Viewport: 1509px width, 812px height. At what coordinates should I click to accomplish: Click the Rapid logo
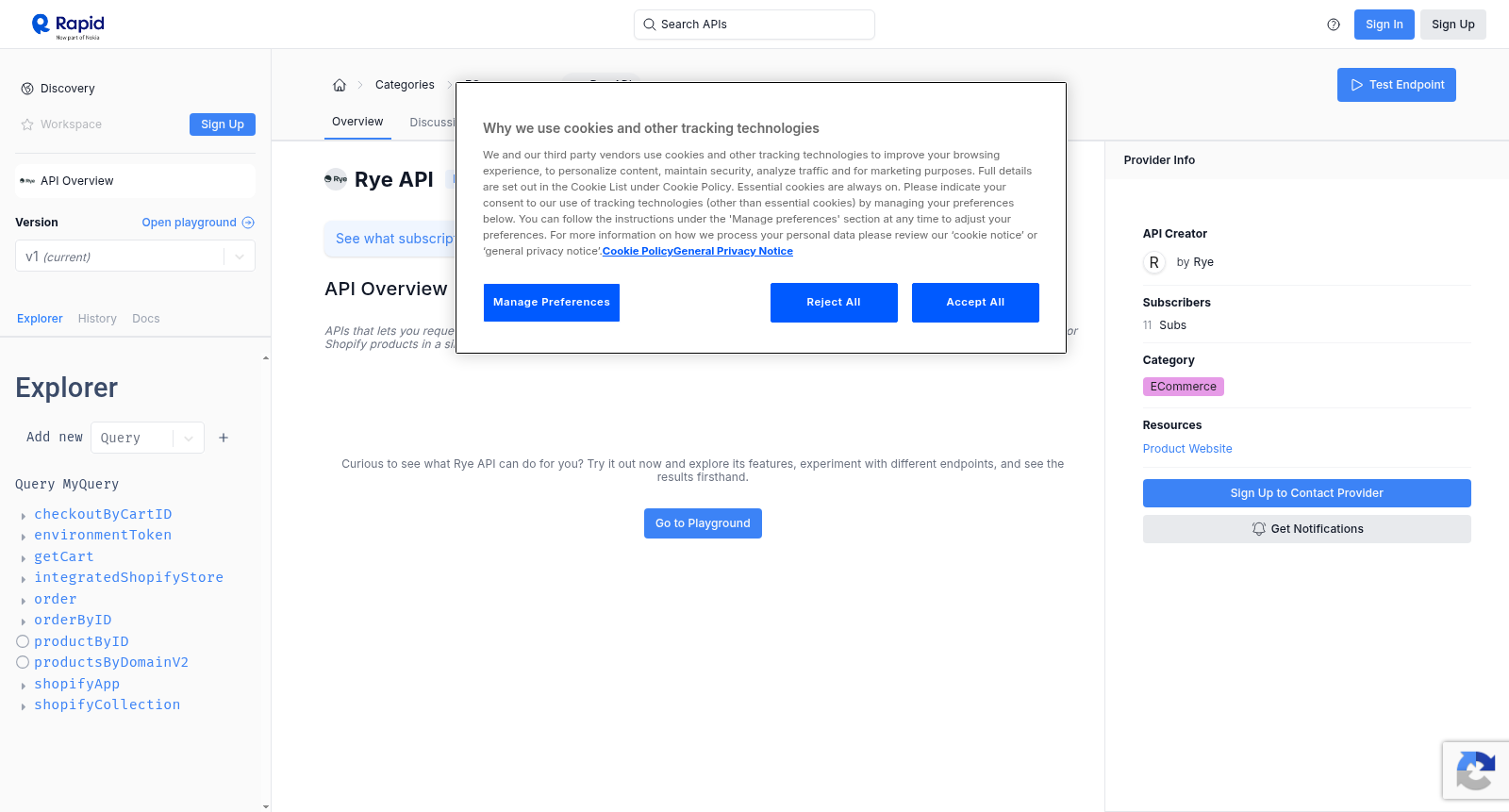(x=68, y=25)
